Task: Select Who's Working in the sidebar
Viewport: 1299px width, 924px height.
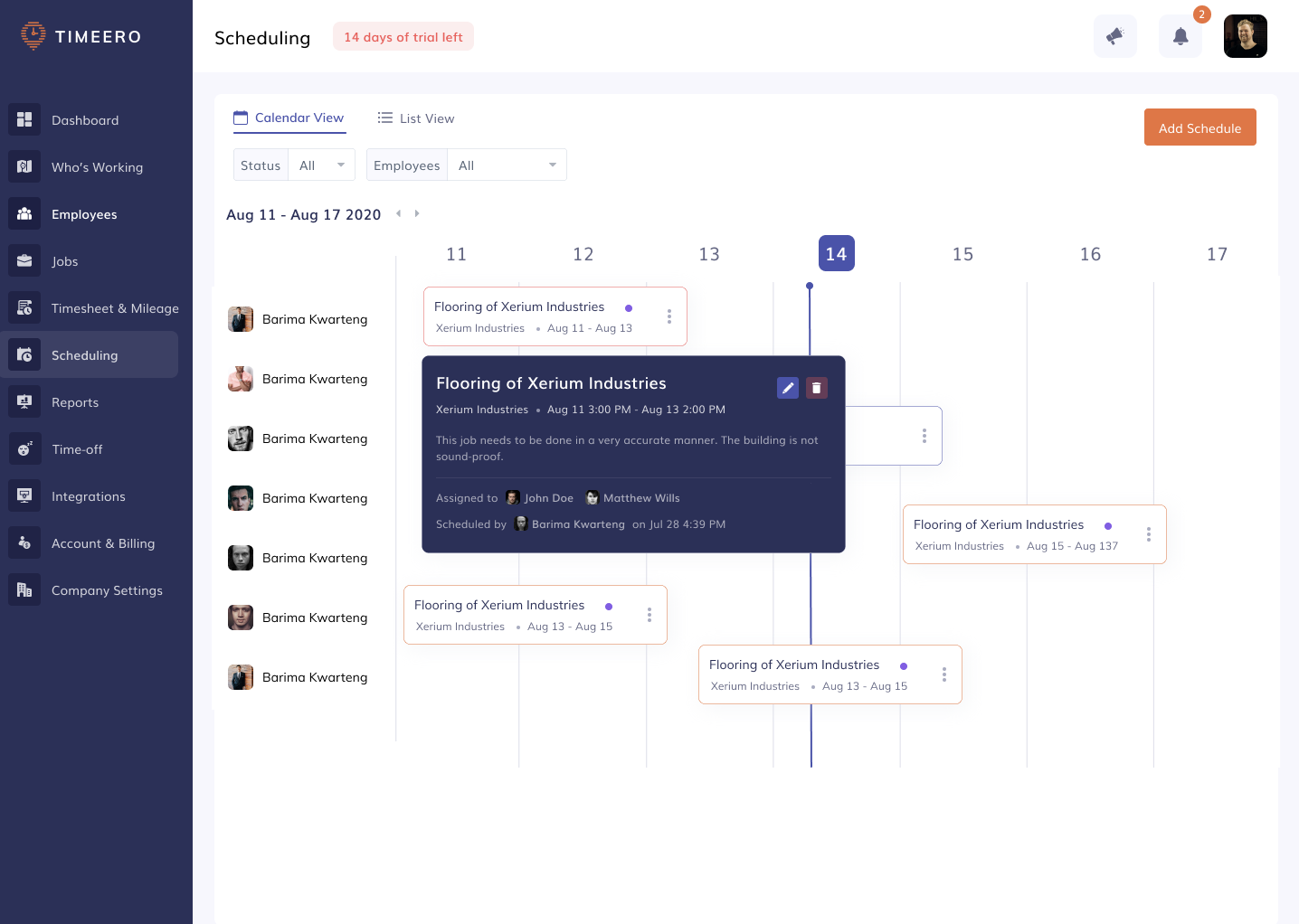Action: tap(96, 166)
